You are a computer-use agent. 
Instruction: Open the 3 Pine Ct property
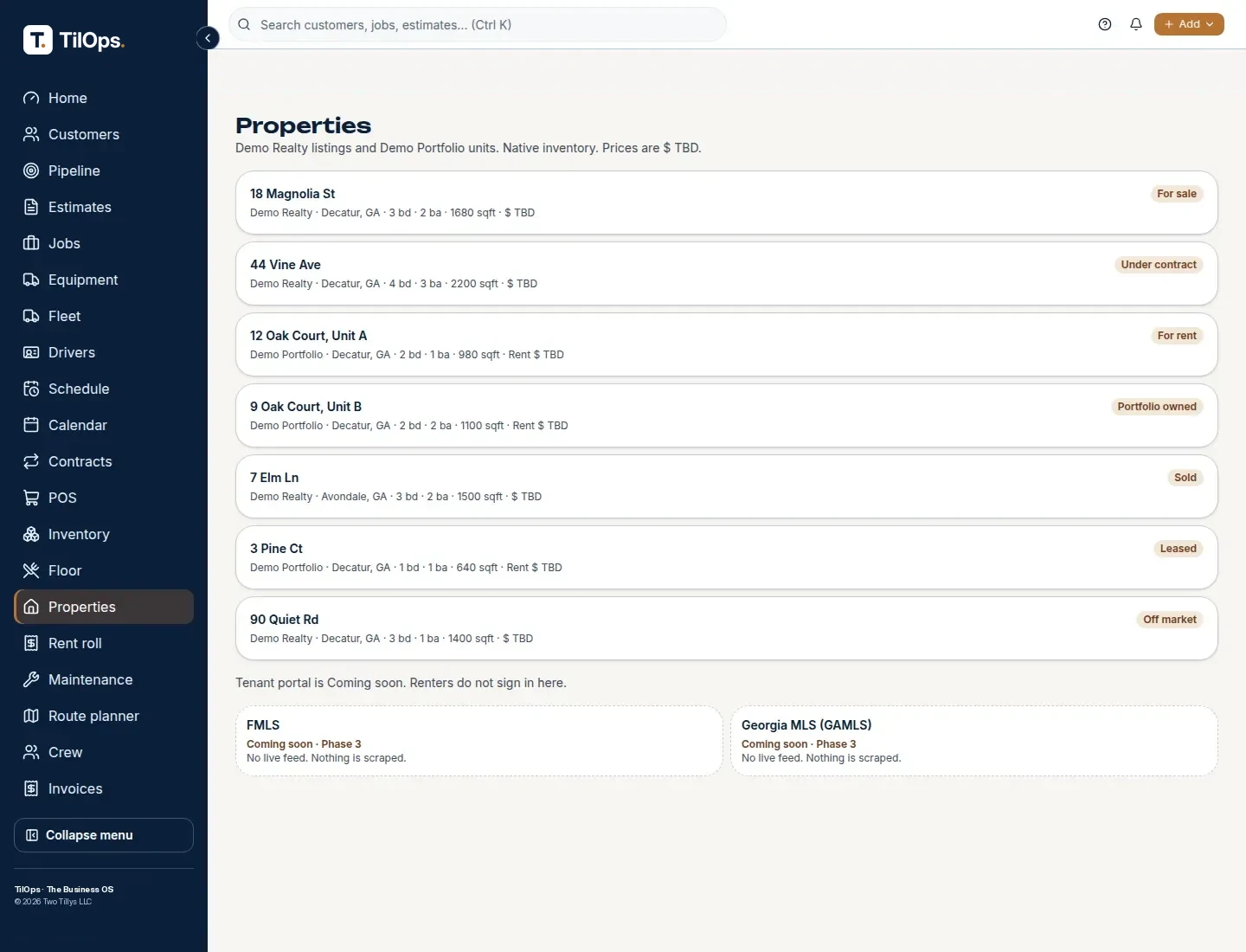(x=727, y=557)
